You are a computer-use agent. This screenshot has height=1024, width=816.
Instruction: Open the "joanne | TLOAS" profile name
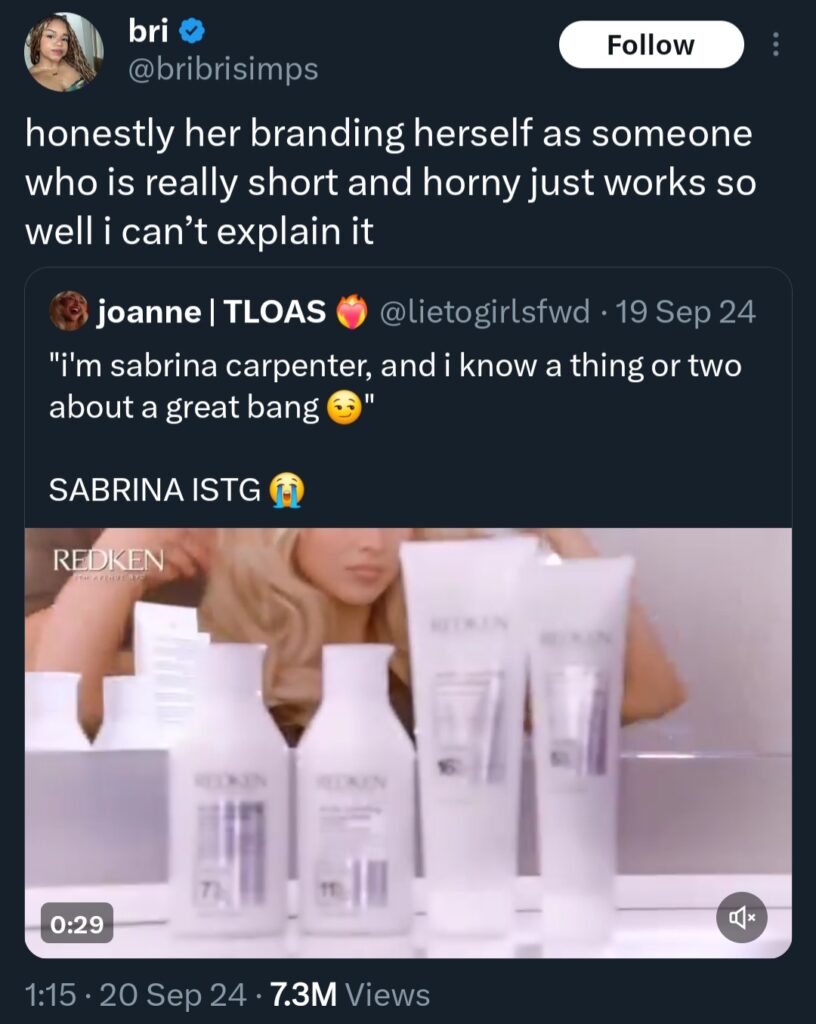pyautogui.click(x=212, y=313)
